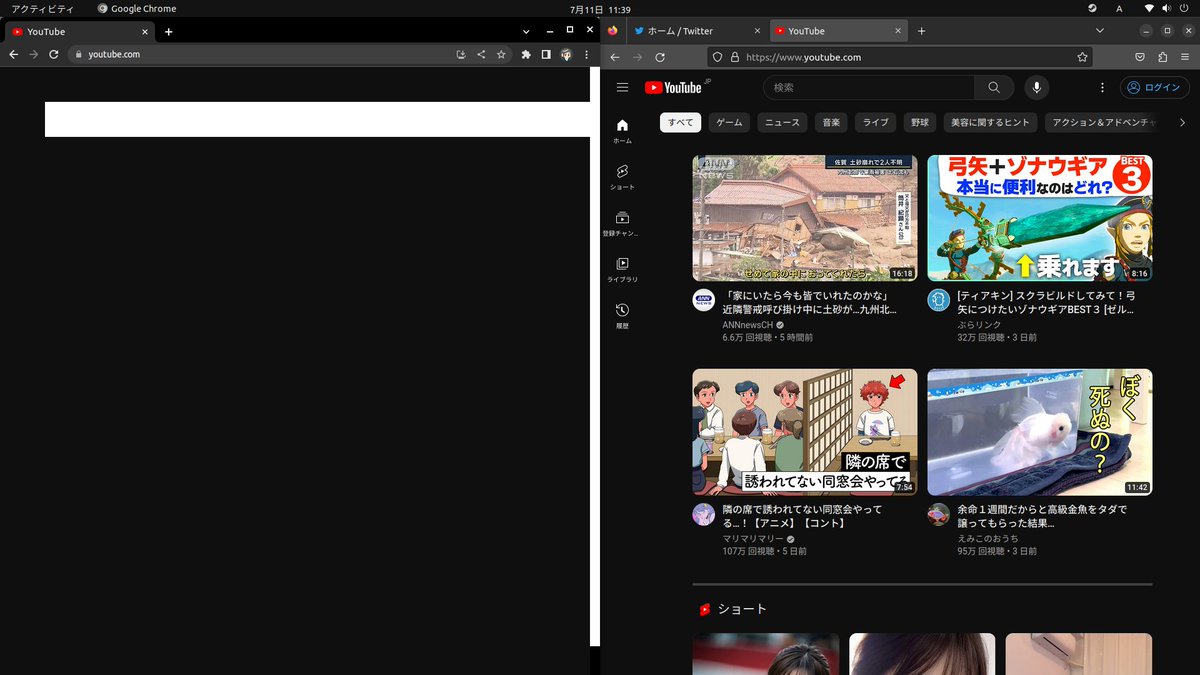Open Firefox extensions icon
Screen dimensions: 1200x675
coord(1163,57)
